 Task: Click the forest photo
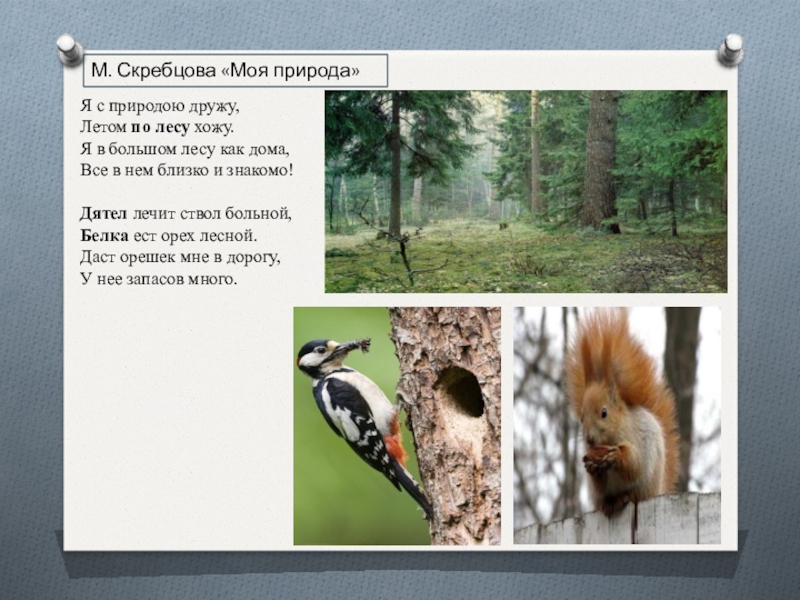(525, 191)
